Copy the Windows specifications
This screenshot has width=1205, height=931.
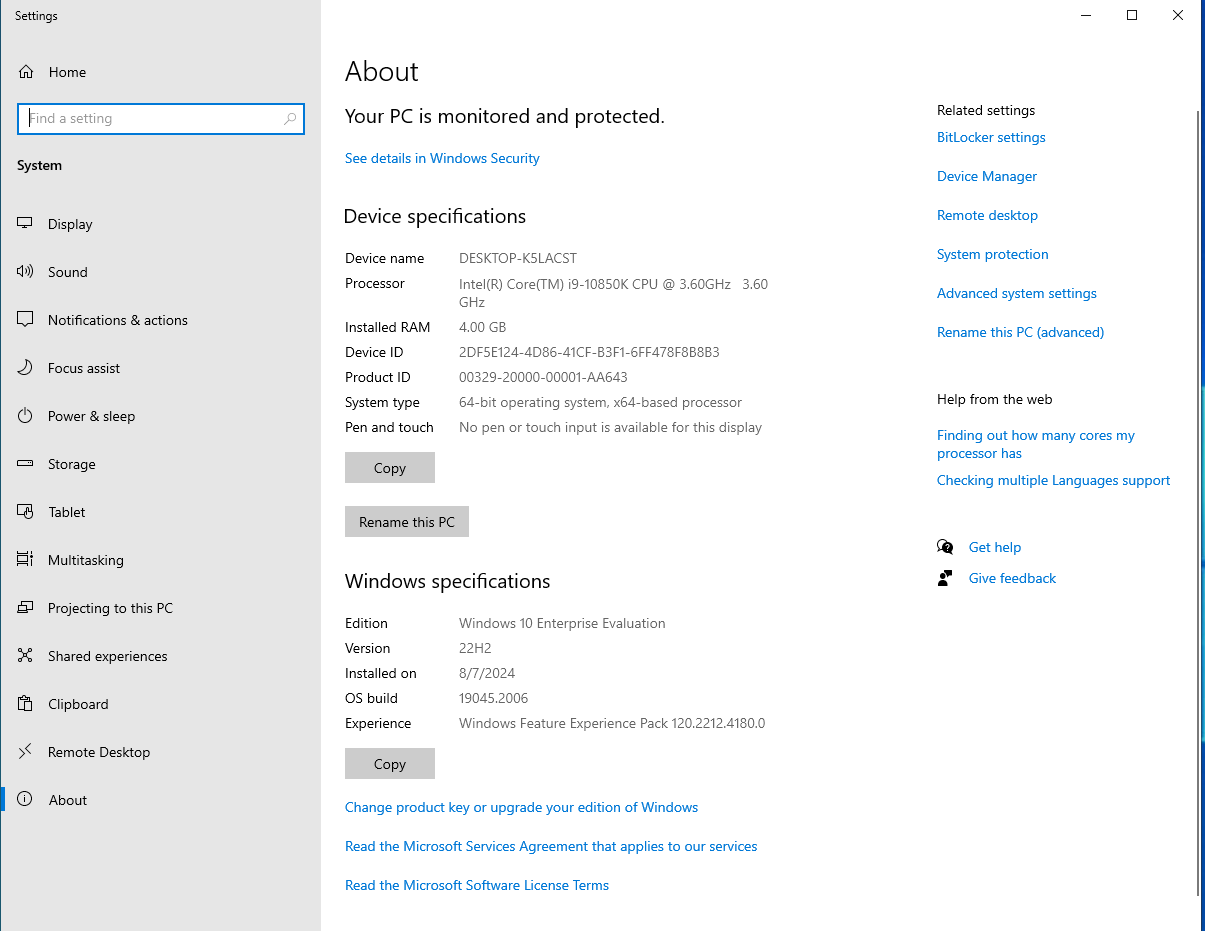pyautogui.click(x=390, y=764)
